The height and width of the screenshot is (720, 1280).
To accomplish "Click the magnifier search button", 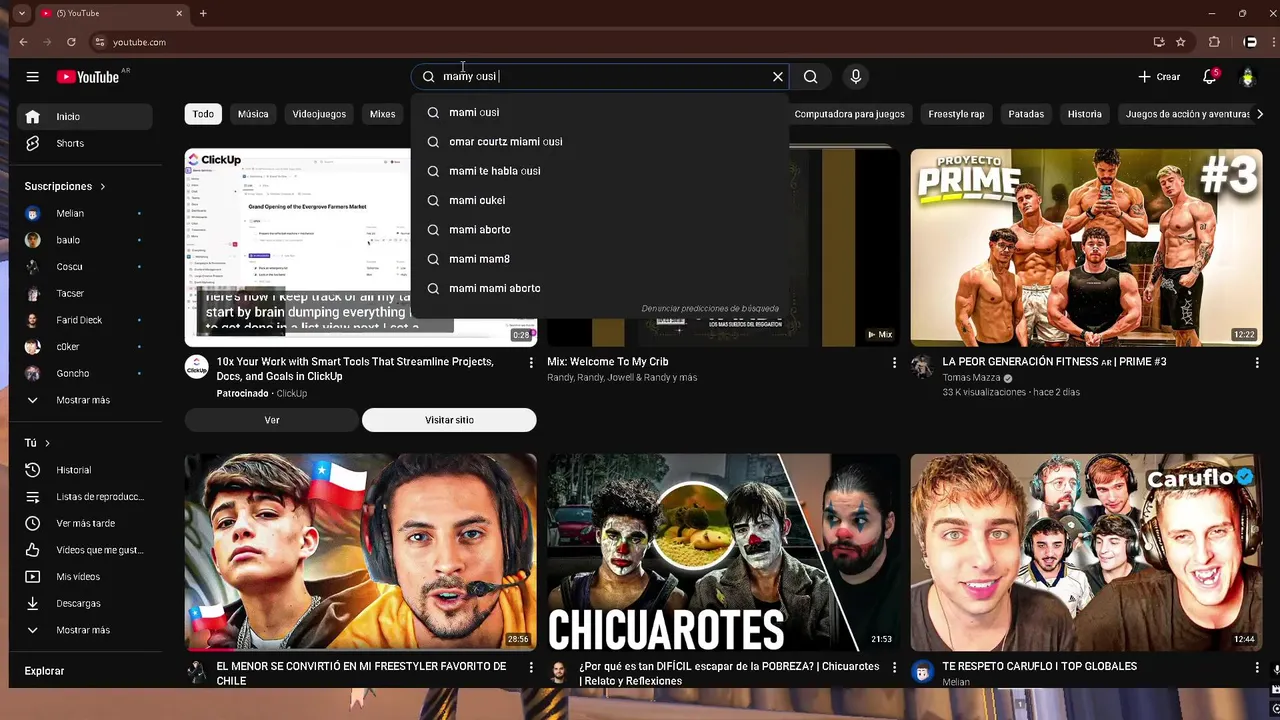I will point(811,77).
